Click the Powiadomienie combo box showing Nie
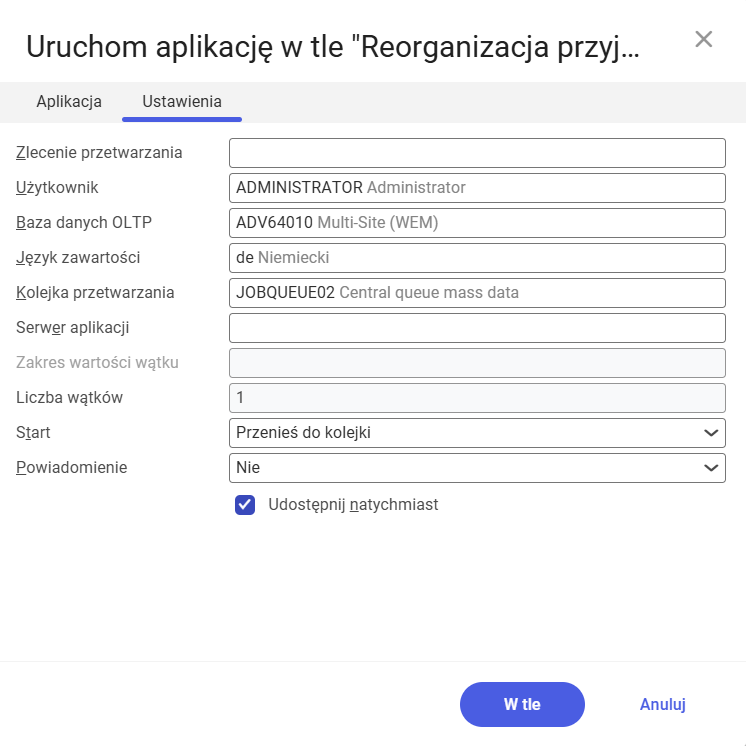Screen dimensions: 746x746 tap(465, 467)
